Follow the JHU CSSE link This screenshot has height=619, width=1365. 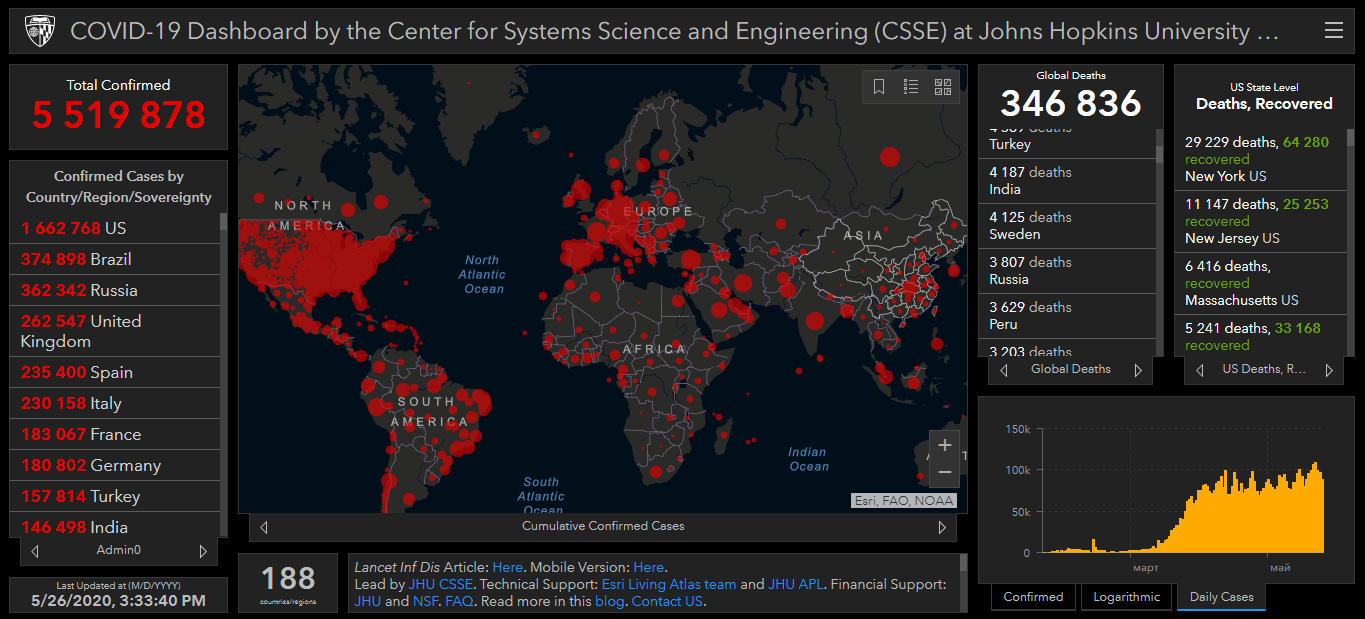(439, 584)
